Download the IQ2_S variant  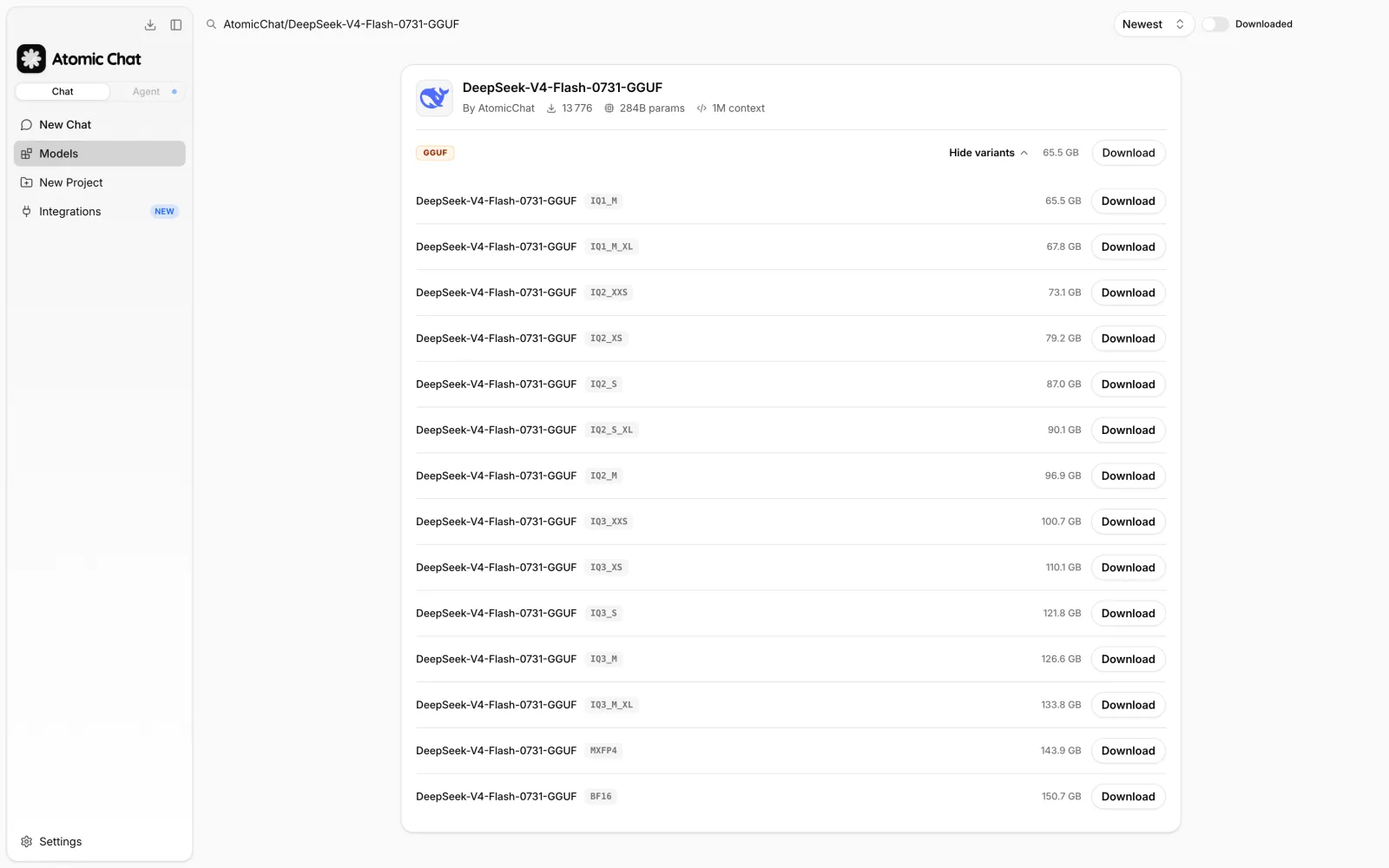click(x=1129, y=385)
